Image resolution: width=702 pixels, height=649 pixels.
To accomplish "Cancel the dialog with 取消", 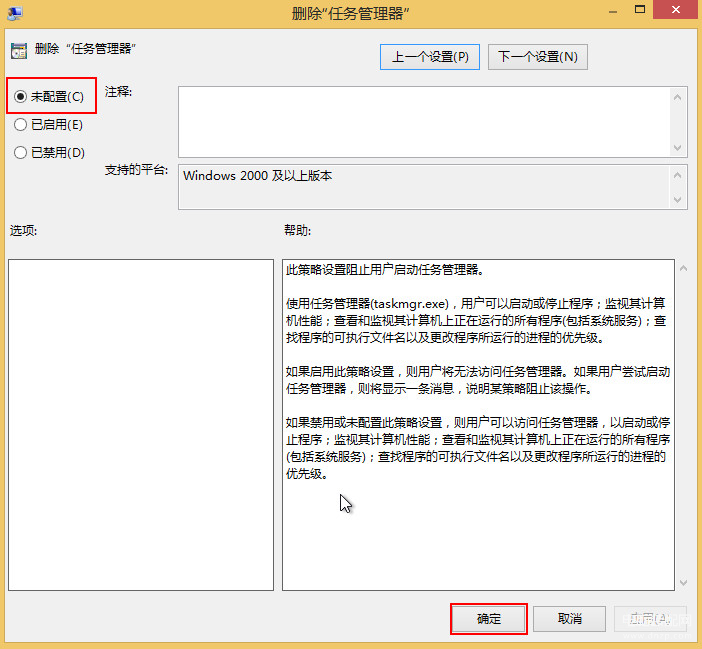I will (569, 619).
